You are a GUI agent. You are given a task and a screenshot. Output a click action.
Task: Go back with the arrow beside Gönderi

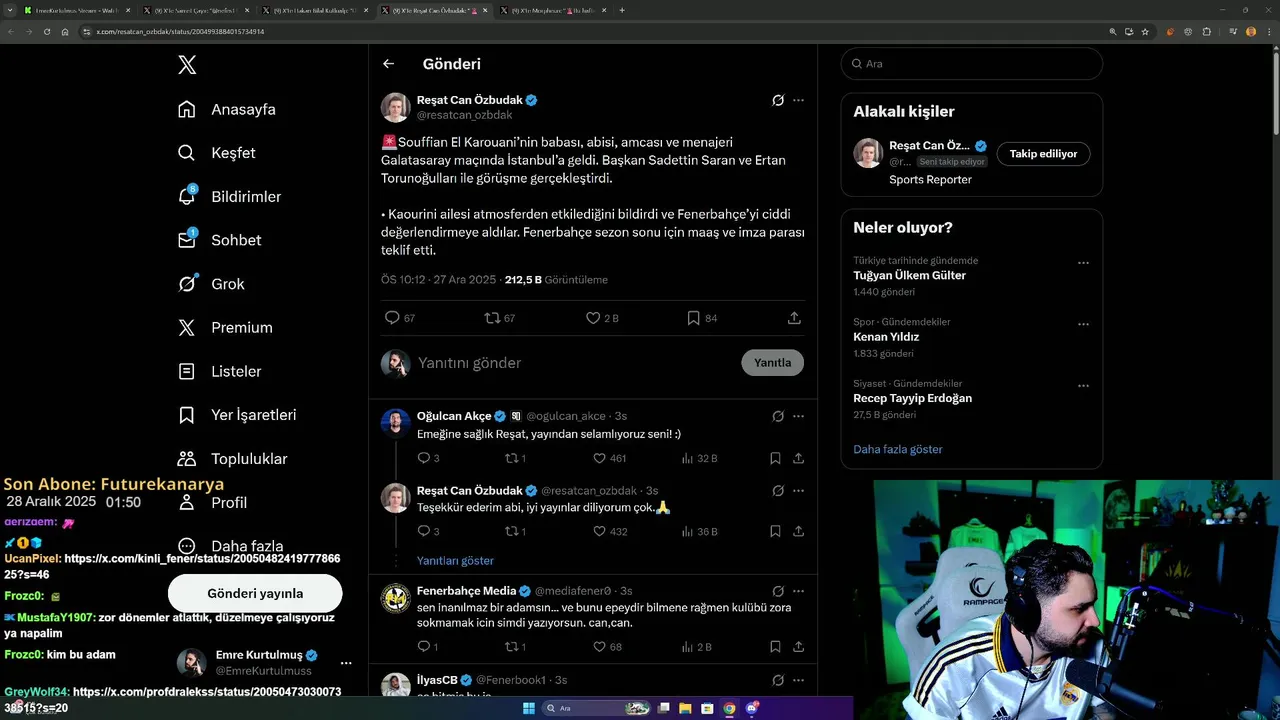(x=389, y=64)
